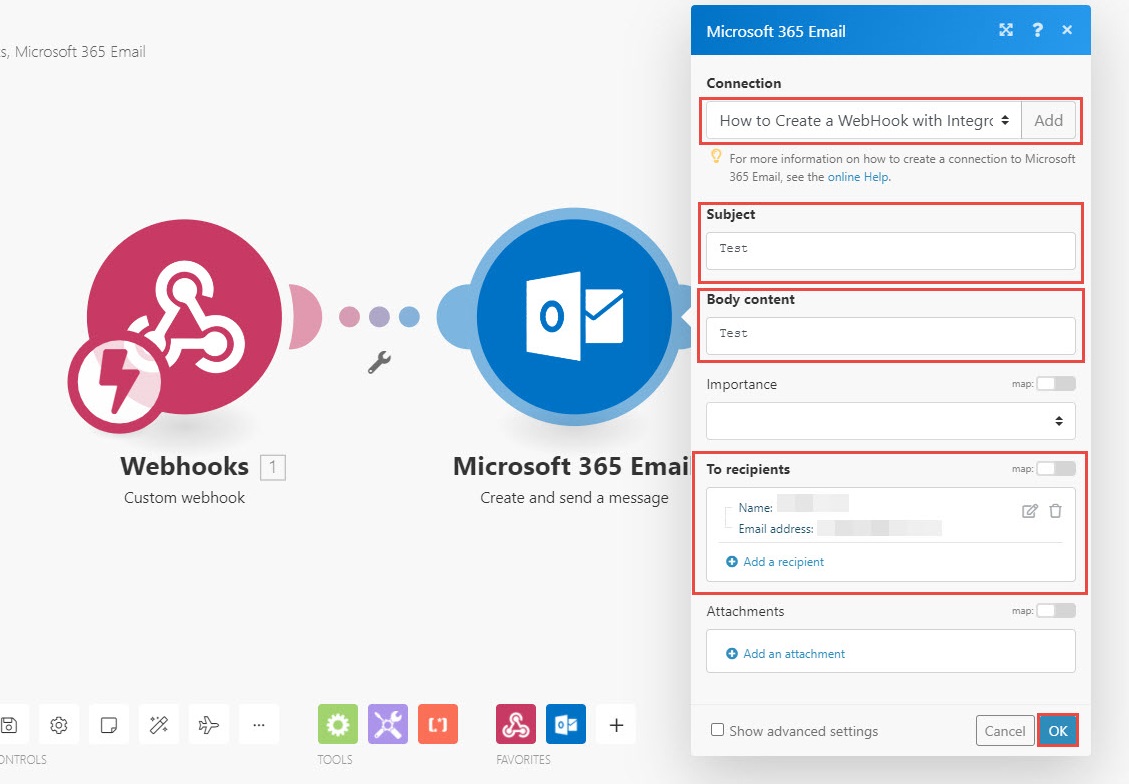This screenshot has height=784, width=1129.
Task: Open help with the question mark icon
Action: (x=1037, y=30)
